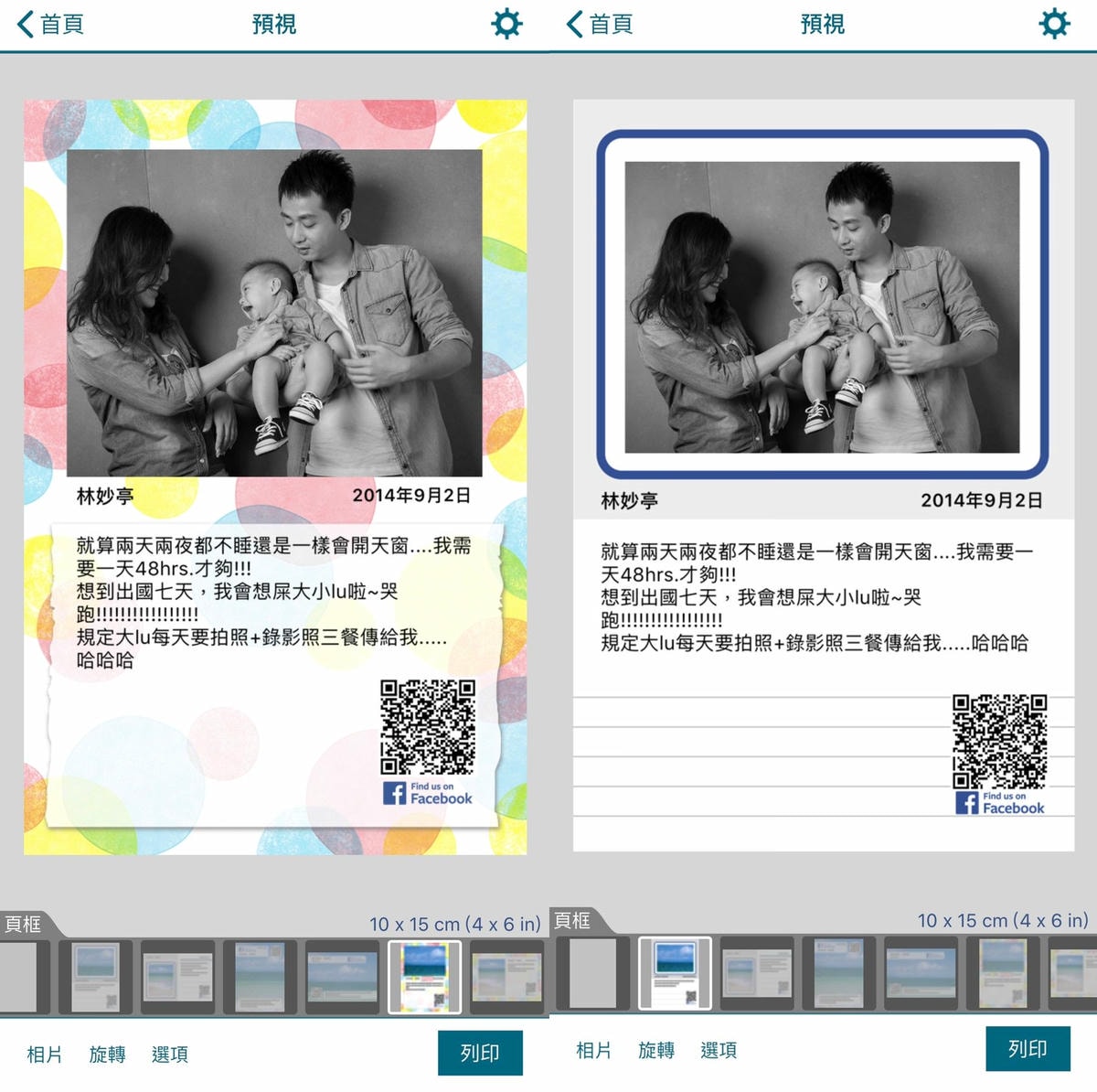Tap the QR code on the blue-border card
Screen dimensions: 1097x1092
click(999, 741)
